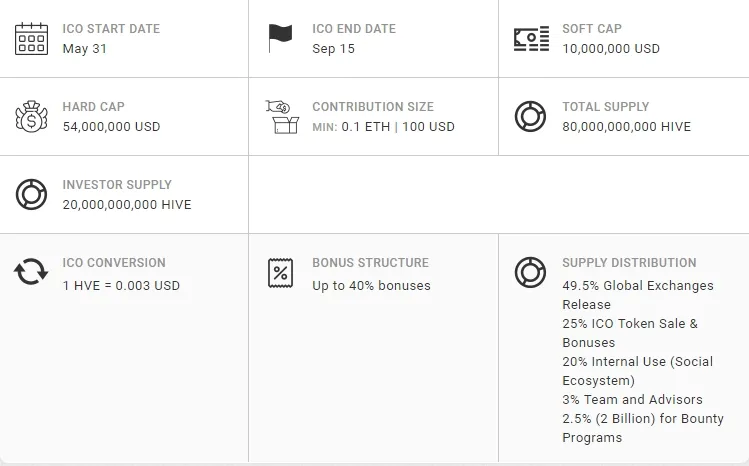The image size is (749, 466).
Task: Click the 54,000,000 USD hard cap amount
Action: click(111, 127)
